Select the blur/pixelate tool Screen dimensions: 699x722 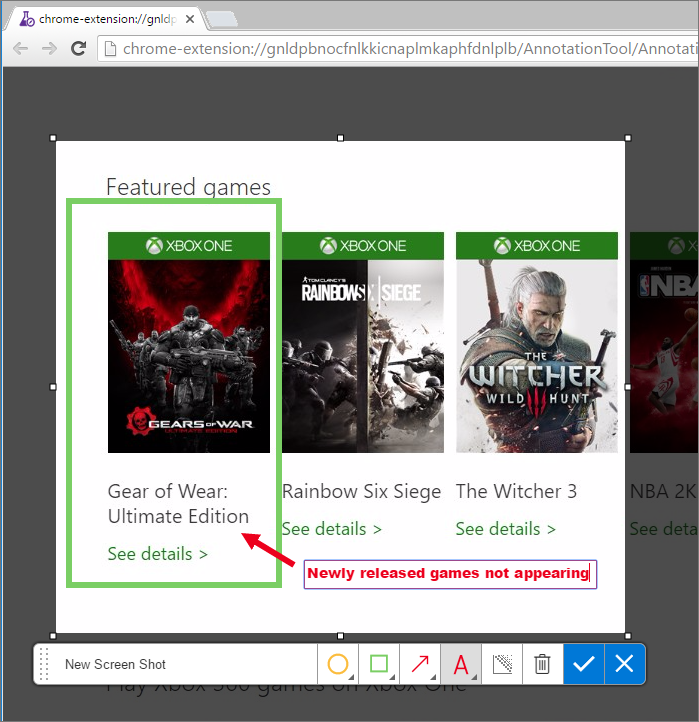[x=502, y=664]
